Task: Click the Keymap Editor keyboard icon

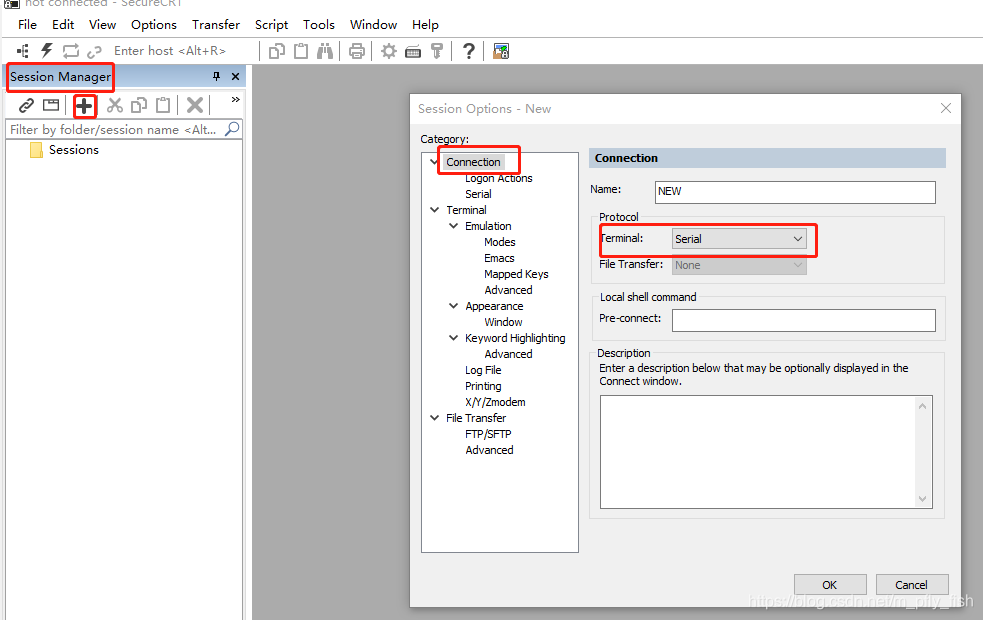Action: click(x=413, y=51)
